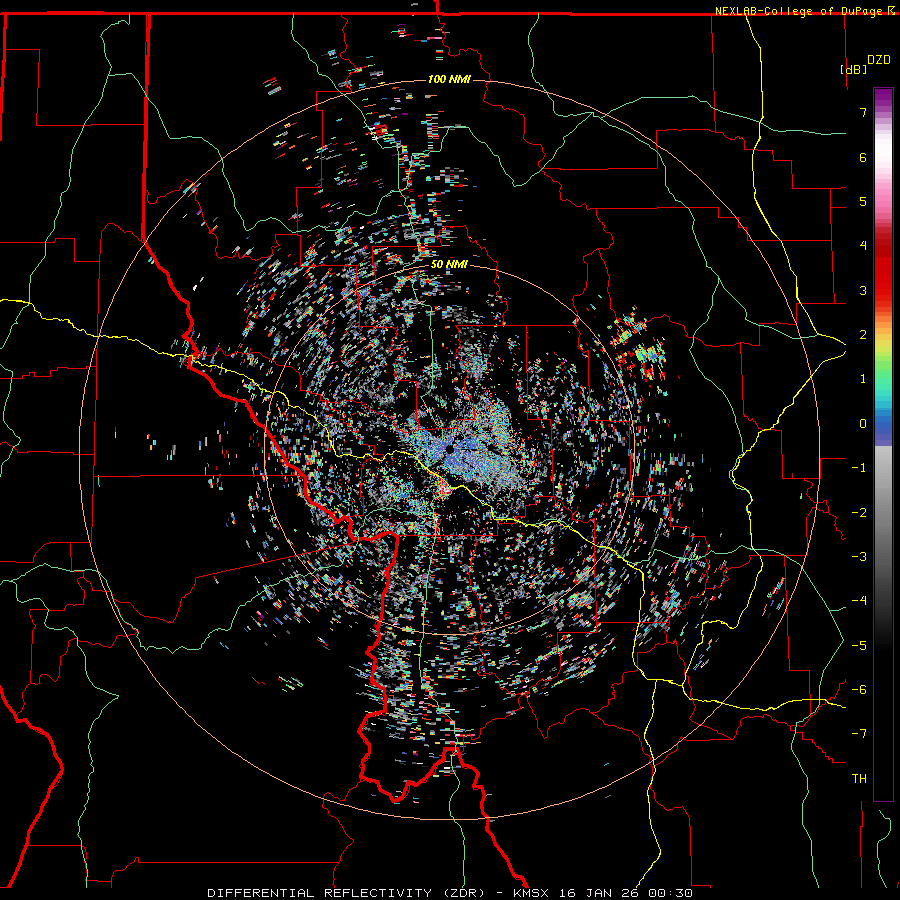Click the radar site center dot
This screenshot has height=900, width=900.
point(450,449)
